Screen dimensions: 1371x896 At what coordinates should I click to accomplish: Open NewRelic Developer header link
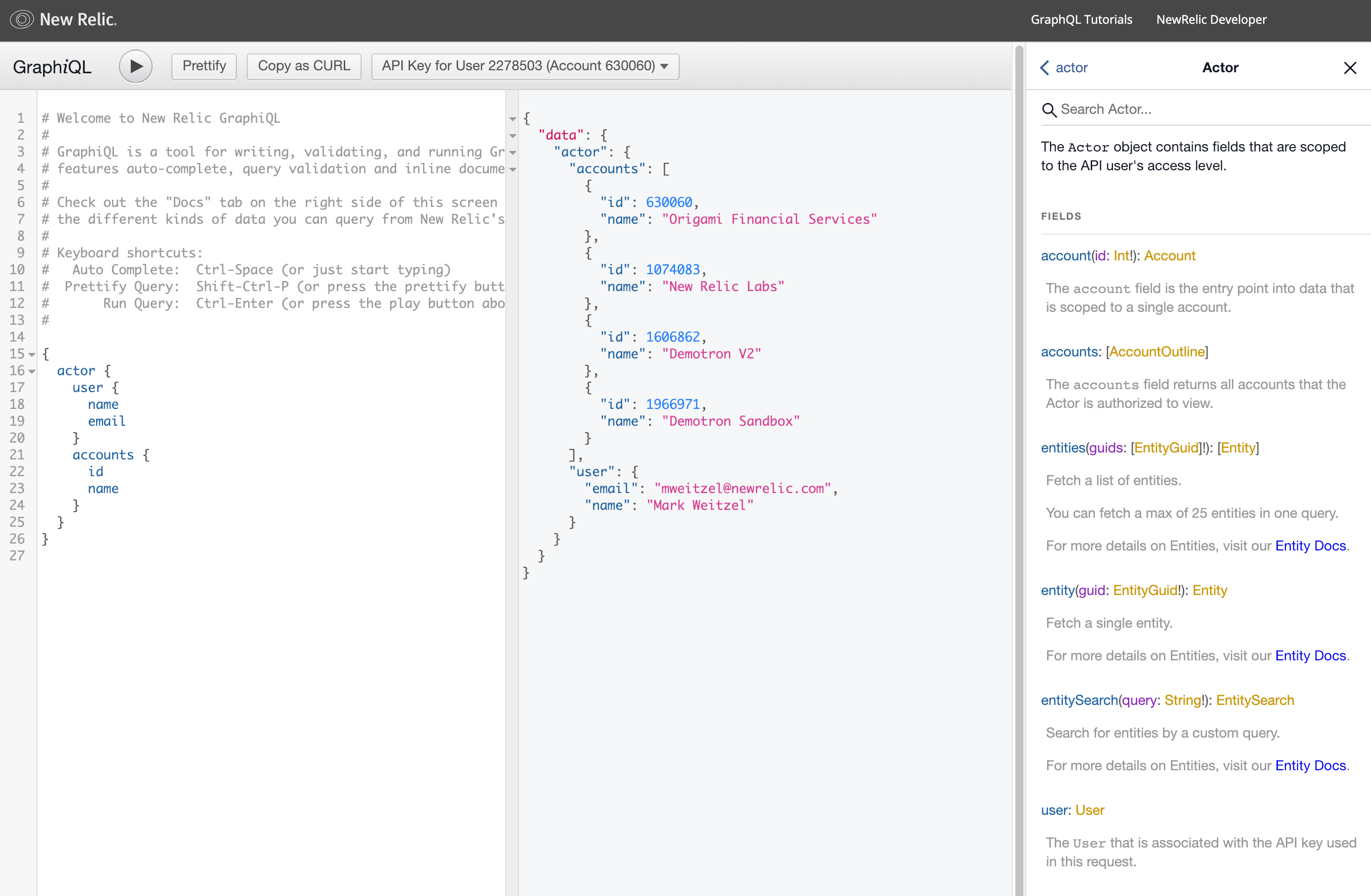click(1211, 20)
